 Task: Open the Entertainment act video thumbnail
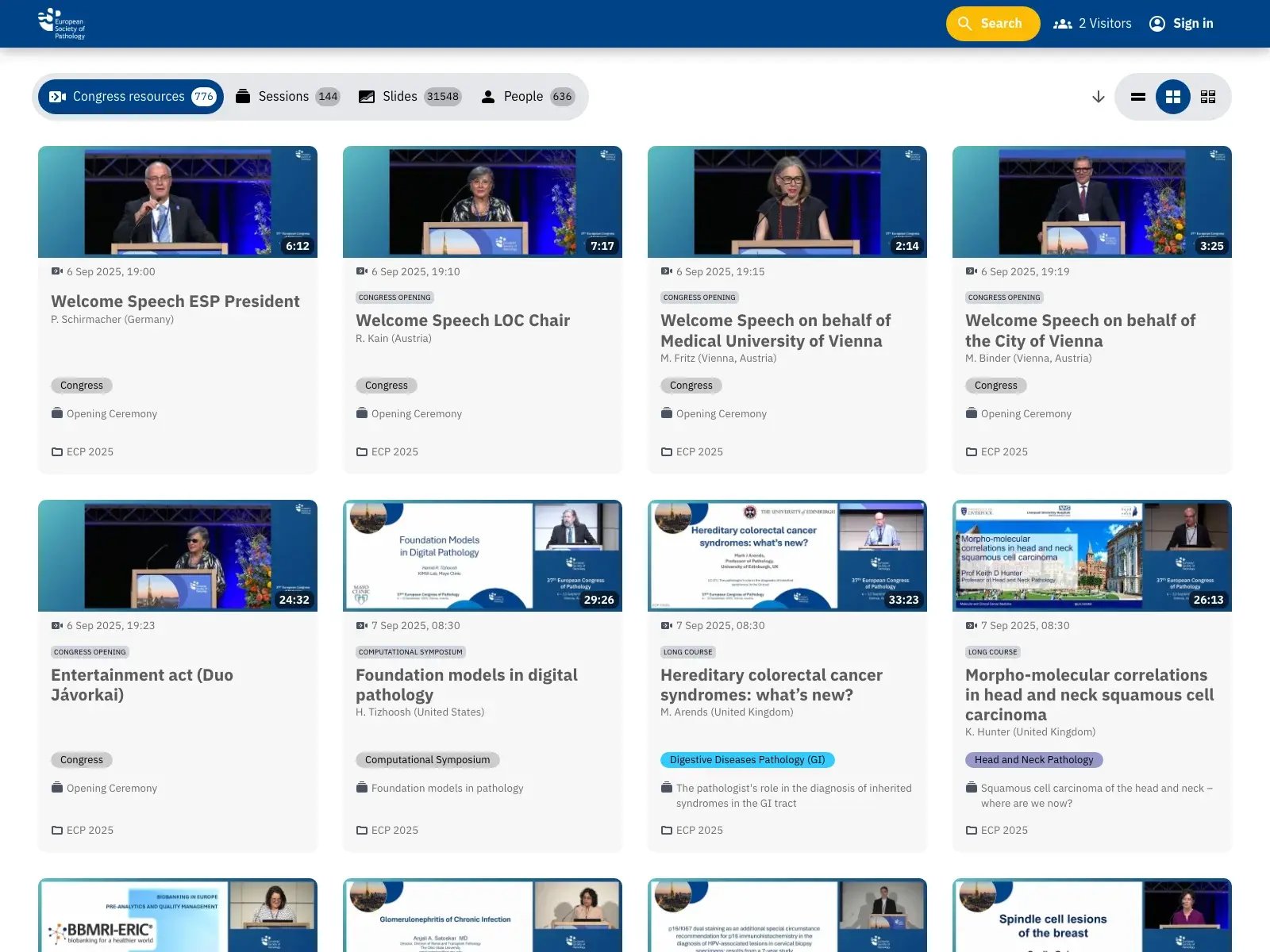178,555
